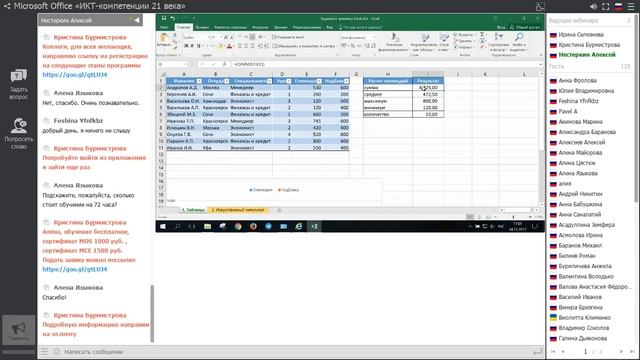The height and width of the screenshot is (360, 640).
Task: Click the Excel Name Box field
Action: 172,64
